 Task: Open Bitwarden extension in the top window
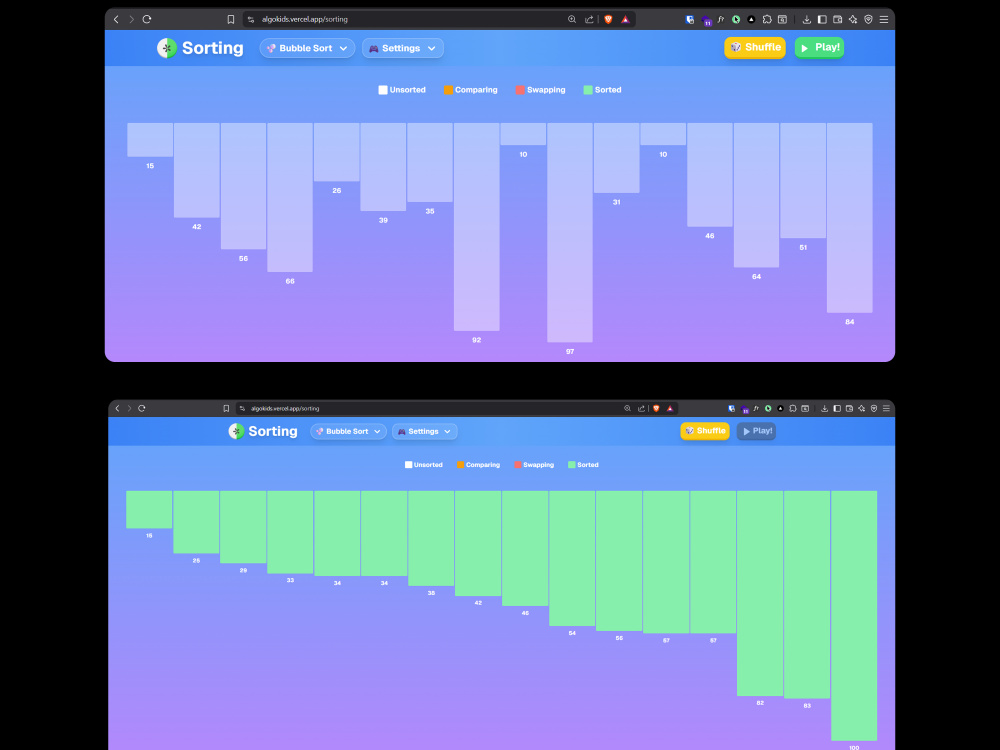point(689,19)
